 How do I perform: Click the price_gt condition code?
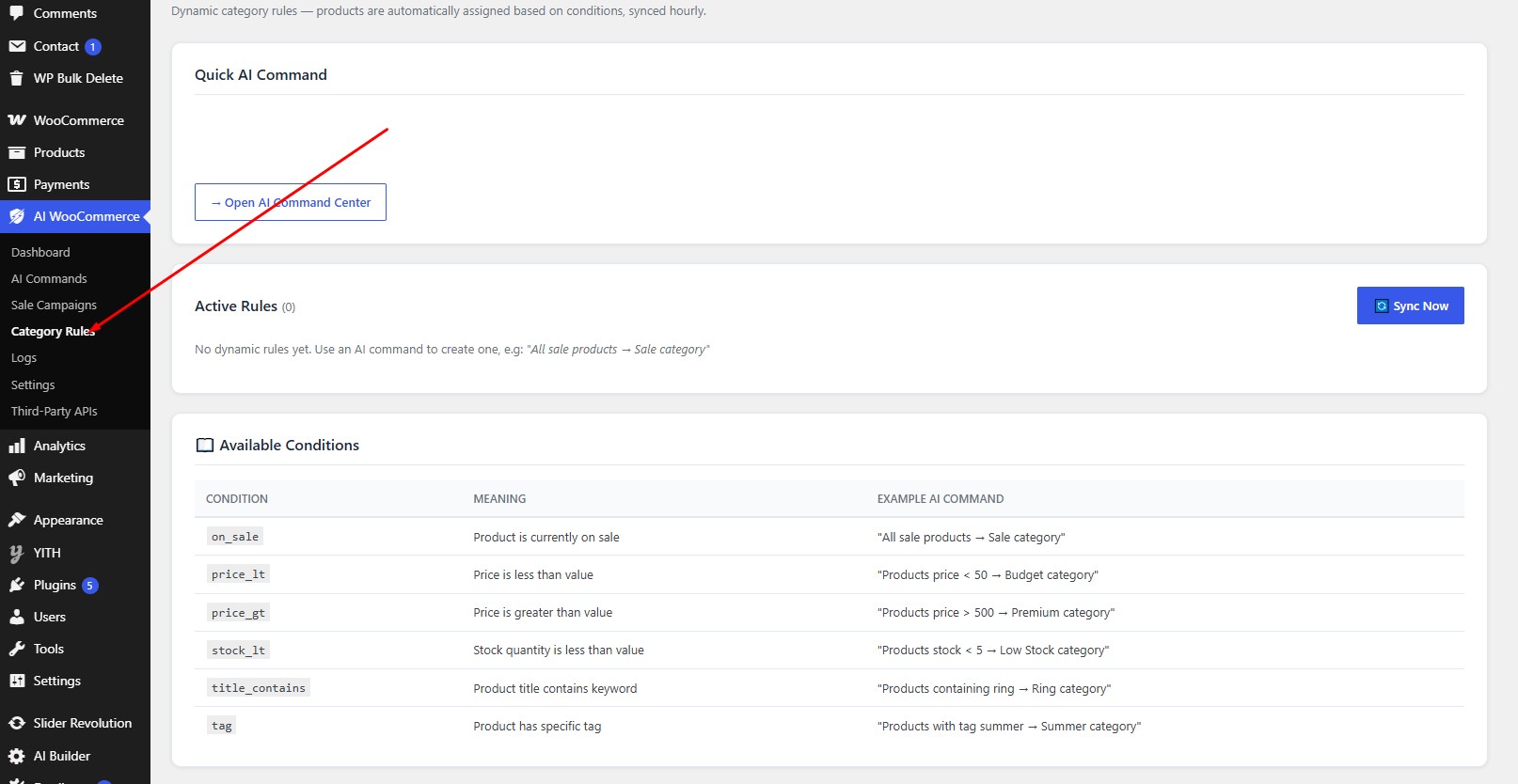tap(238, 612)
